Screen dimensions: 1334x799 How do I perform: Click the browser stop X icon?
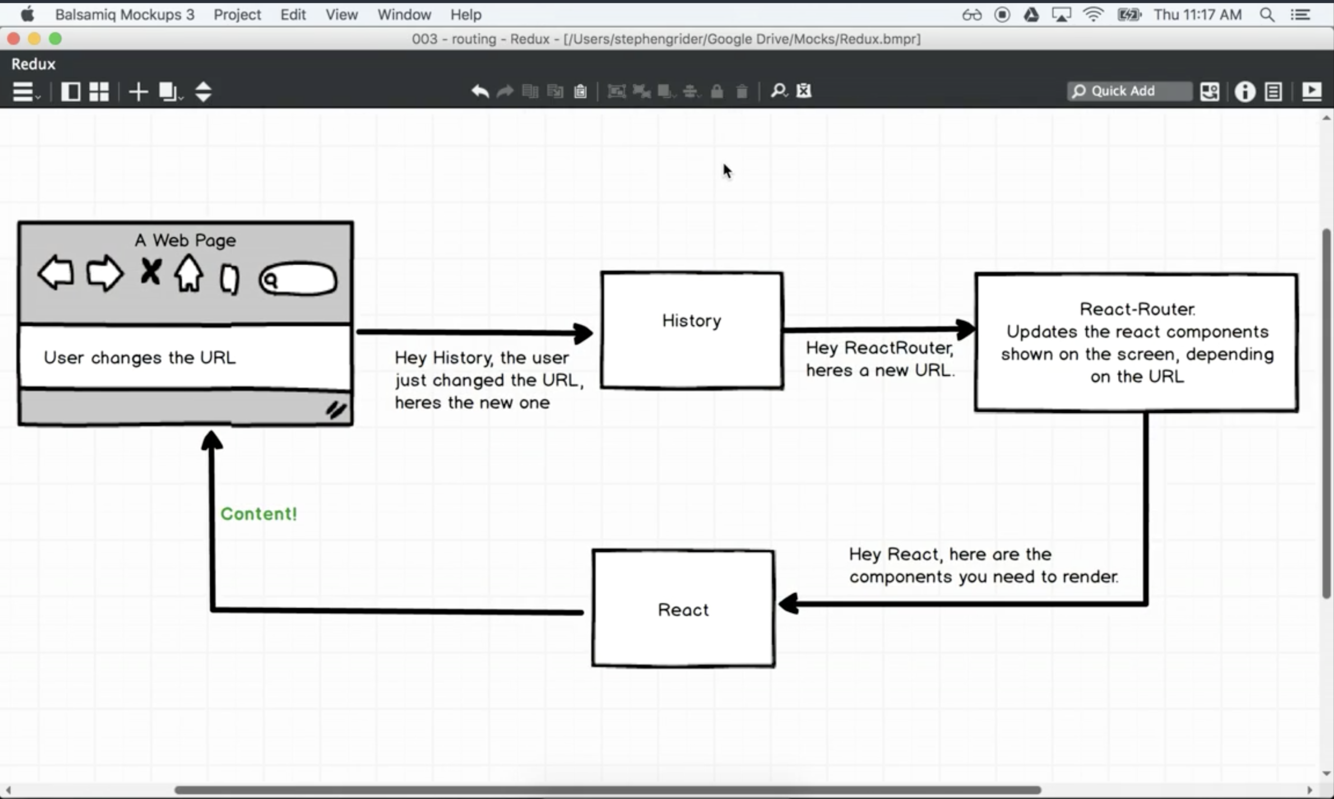(x=150, y=271)
